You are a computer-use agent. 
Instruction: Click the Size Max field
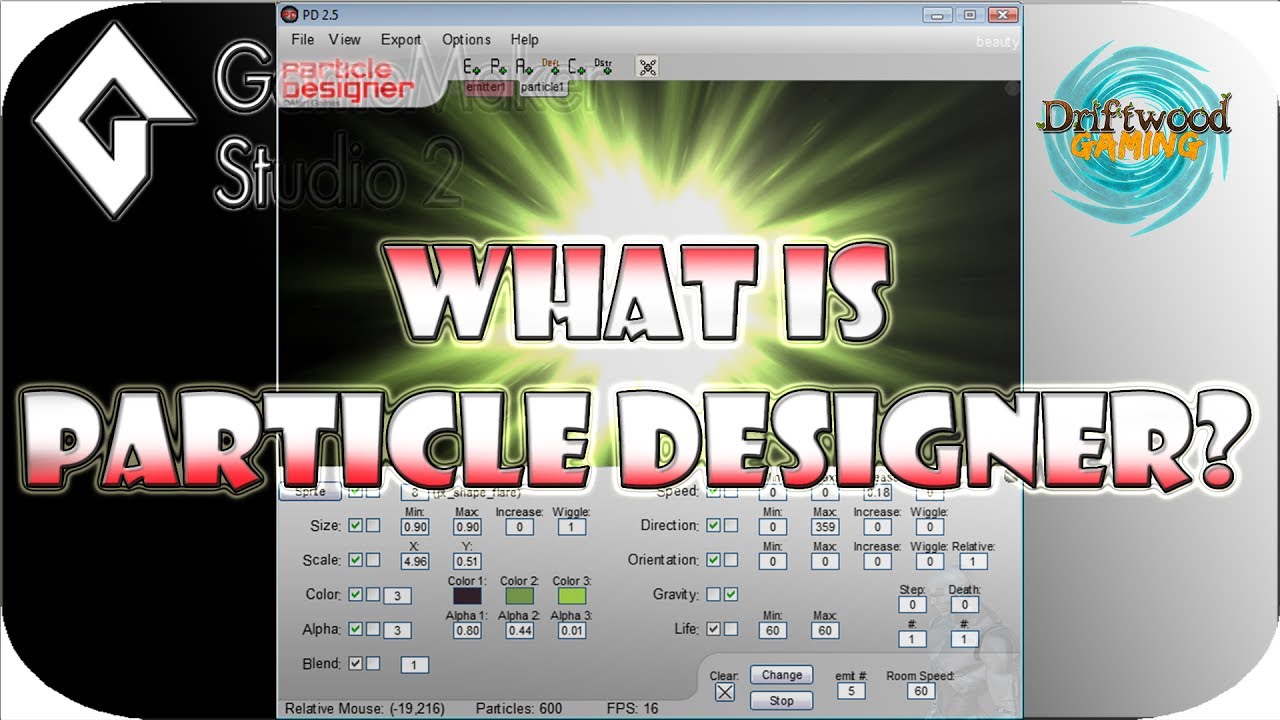[466, 527]
